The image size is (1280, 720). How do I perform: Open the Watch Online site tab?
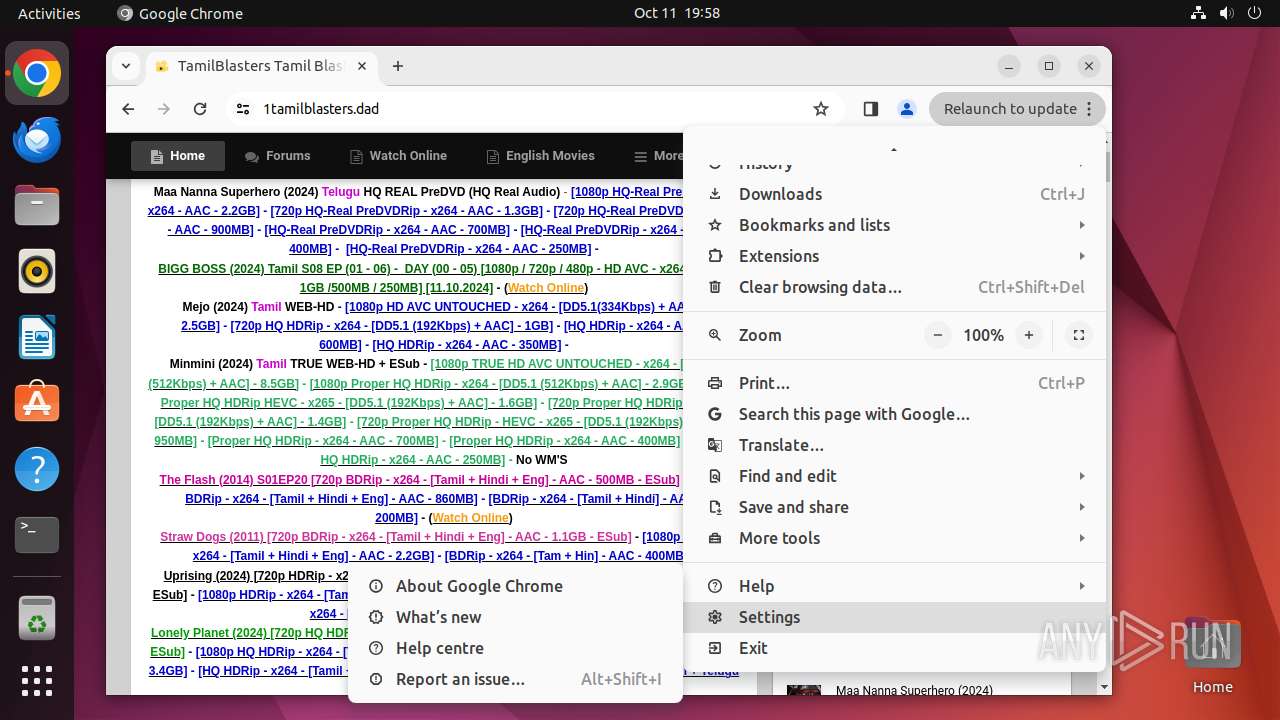pyautogui.click(x=398, y=156)
